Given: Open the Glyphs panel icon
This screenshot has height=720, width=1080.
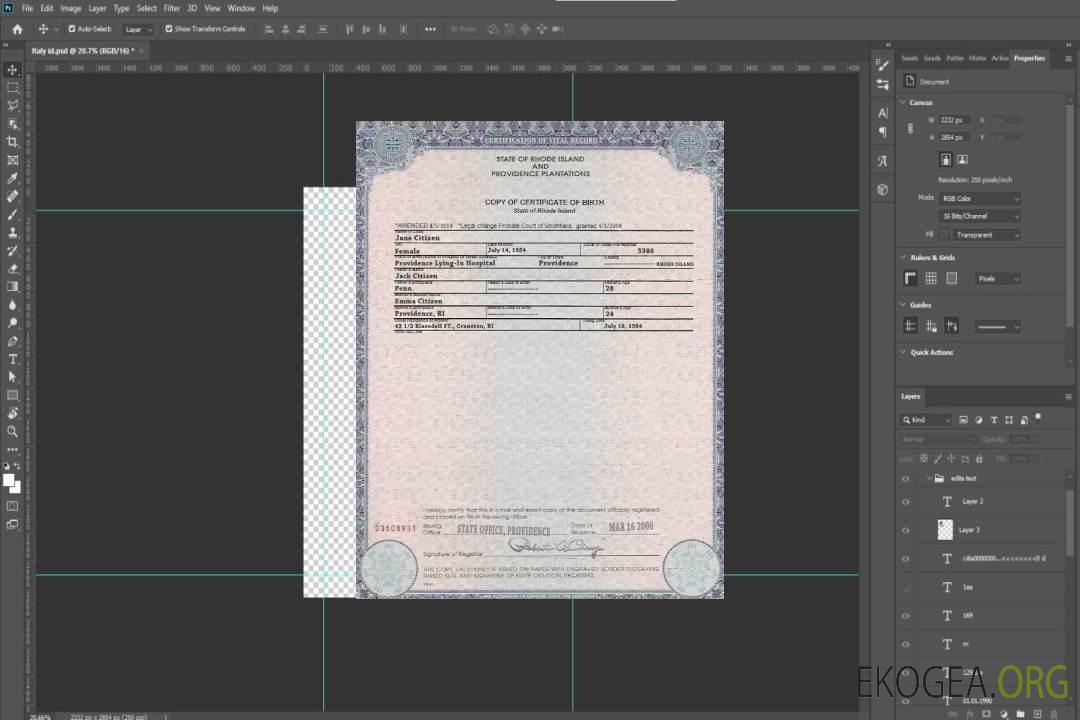Looking at the screenshot, I should coord(883,161).
